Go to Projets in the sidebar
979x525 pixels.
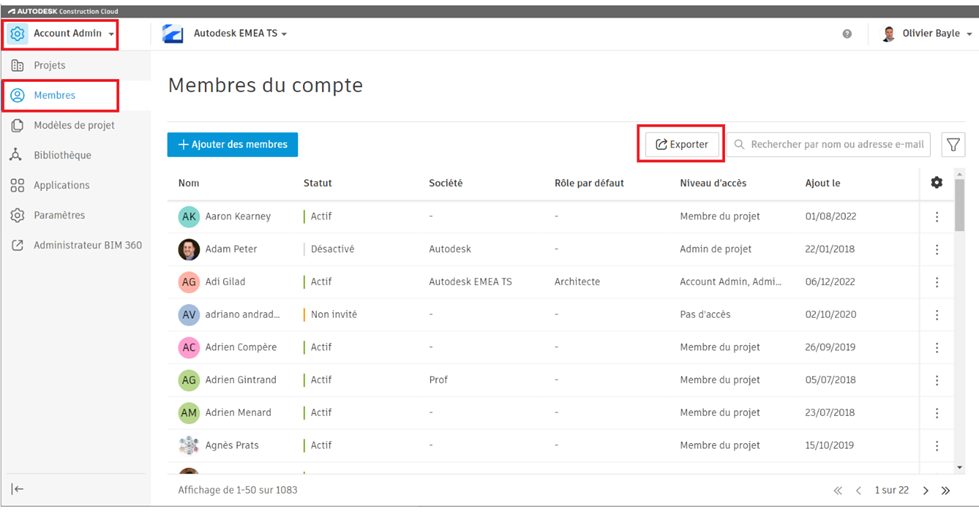coord(49,65)
